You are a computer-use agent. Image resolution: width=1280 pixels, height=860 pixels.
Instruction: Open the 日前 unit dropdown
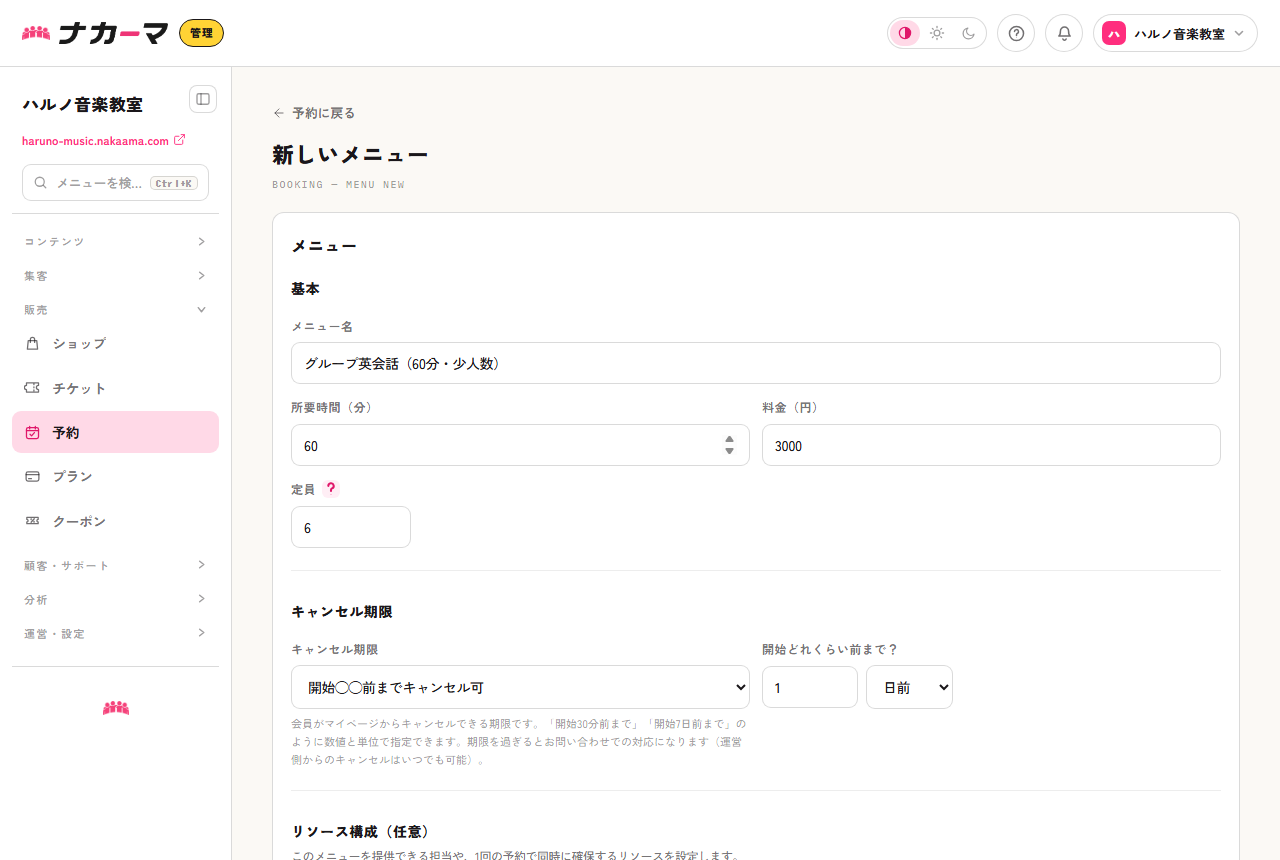pyautogui.click(x=909, y=687)
